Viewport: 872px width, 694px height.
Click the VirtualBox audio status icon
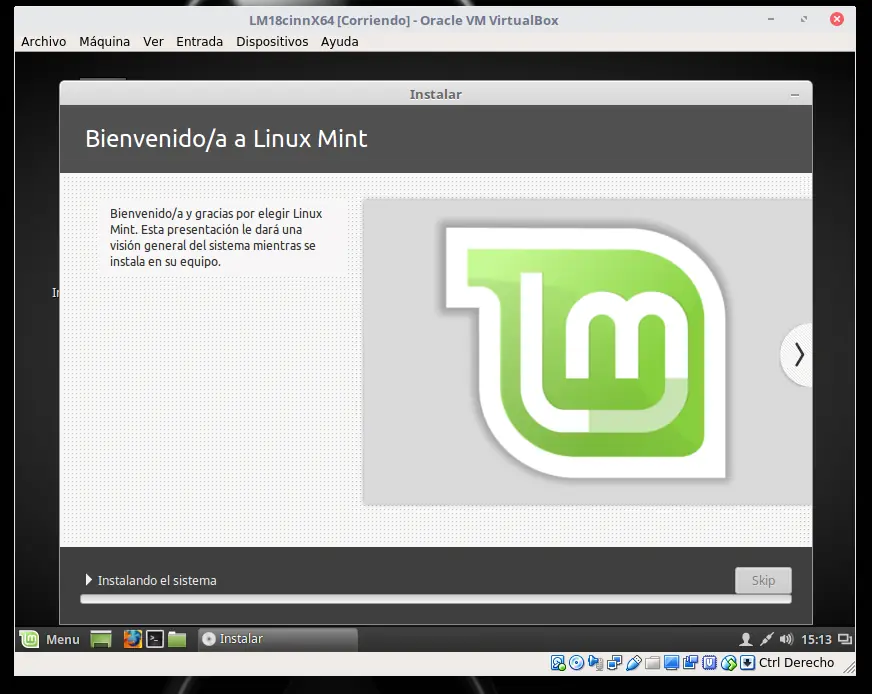click(596, 663)
